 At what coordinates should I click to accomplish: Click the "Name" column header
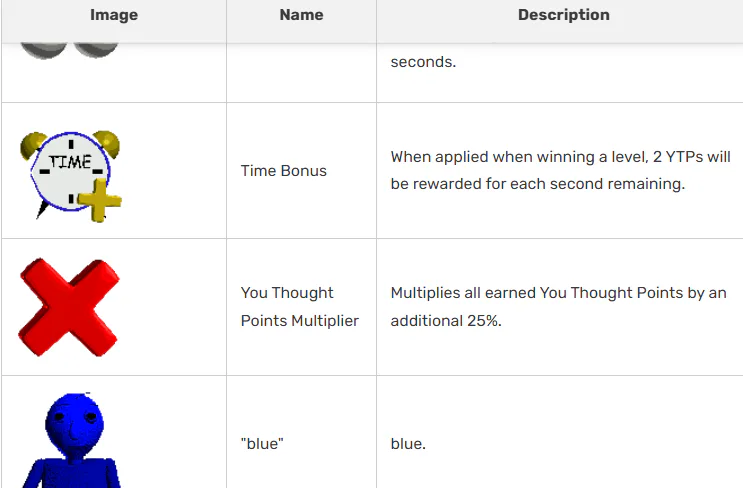coord(301,15)
